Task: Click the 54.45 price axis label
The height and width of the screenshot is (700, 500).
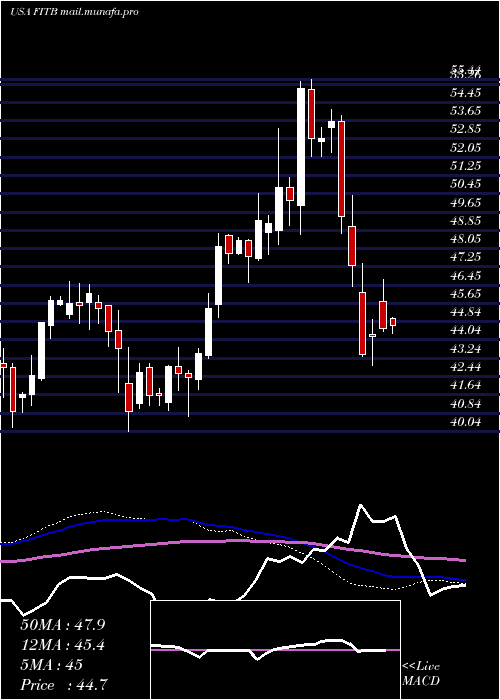Action: pos(465,93)
